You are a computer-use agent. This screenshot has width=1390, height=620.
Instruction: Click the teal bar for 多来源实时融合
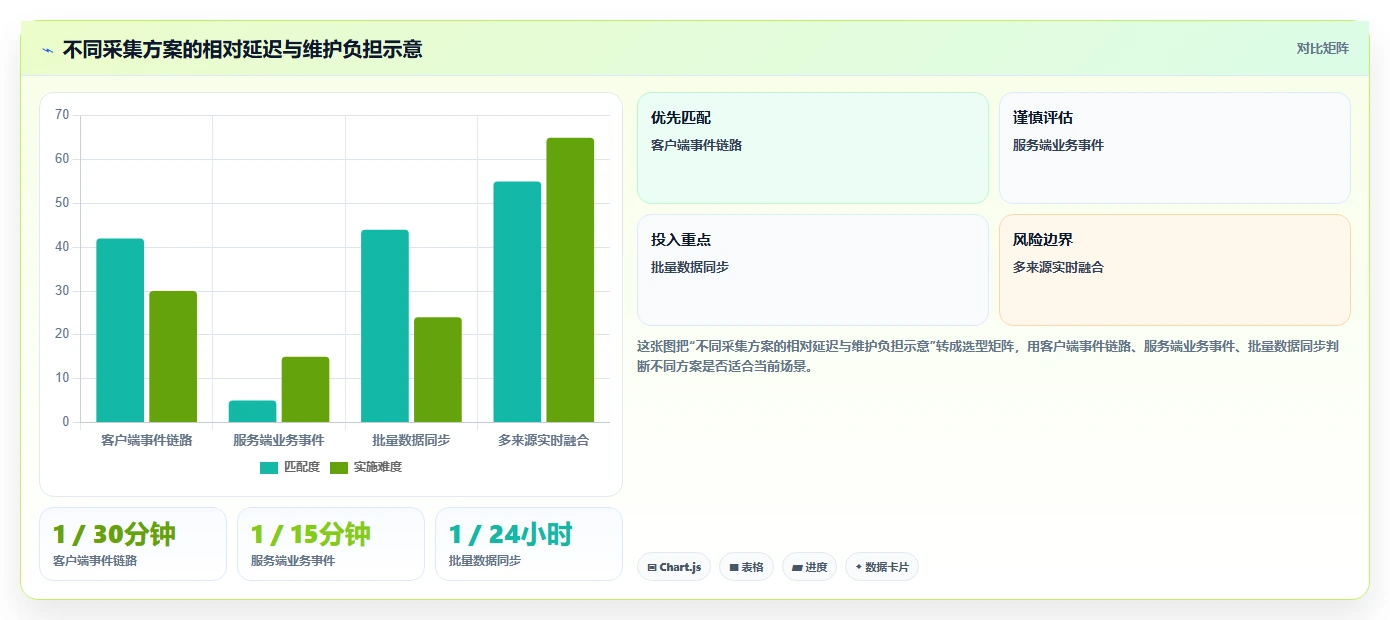517,302
